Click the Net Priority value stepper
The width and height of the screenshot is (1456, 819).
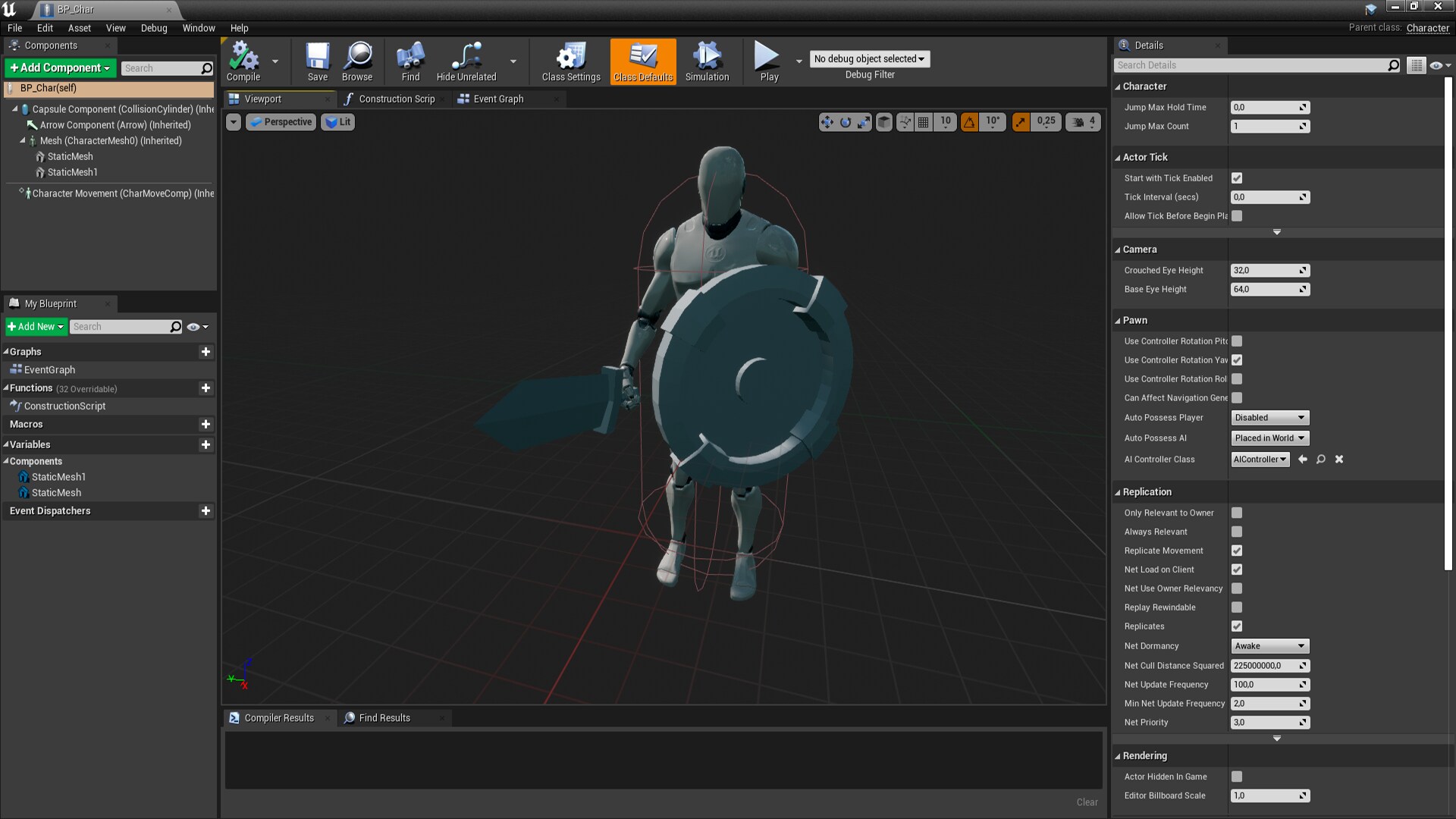point(1304,722)
